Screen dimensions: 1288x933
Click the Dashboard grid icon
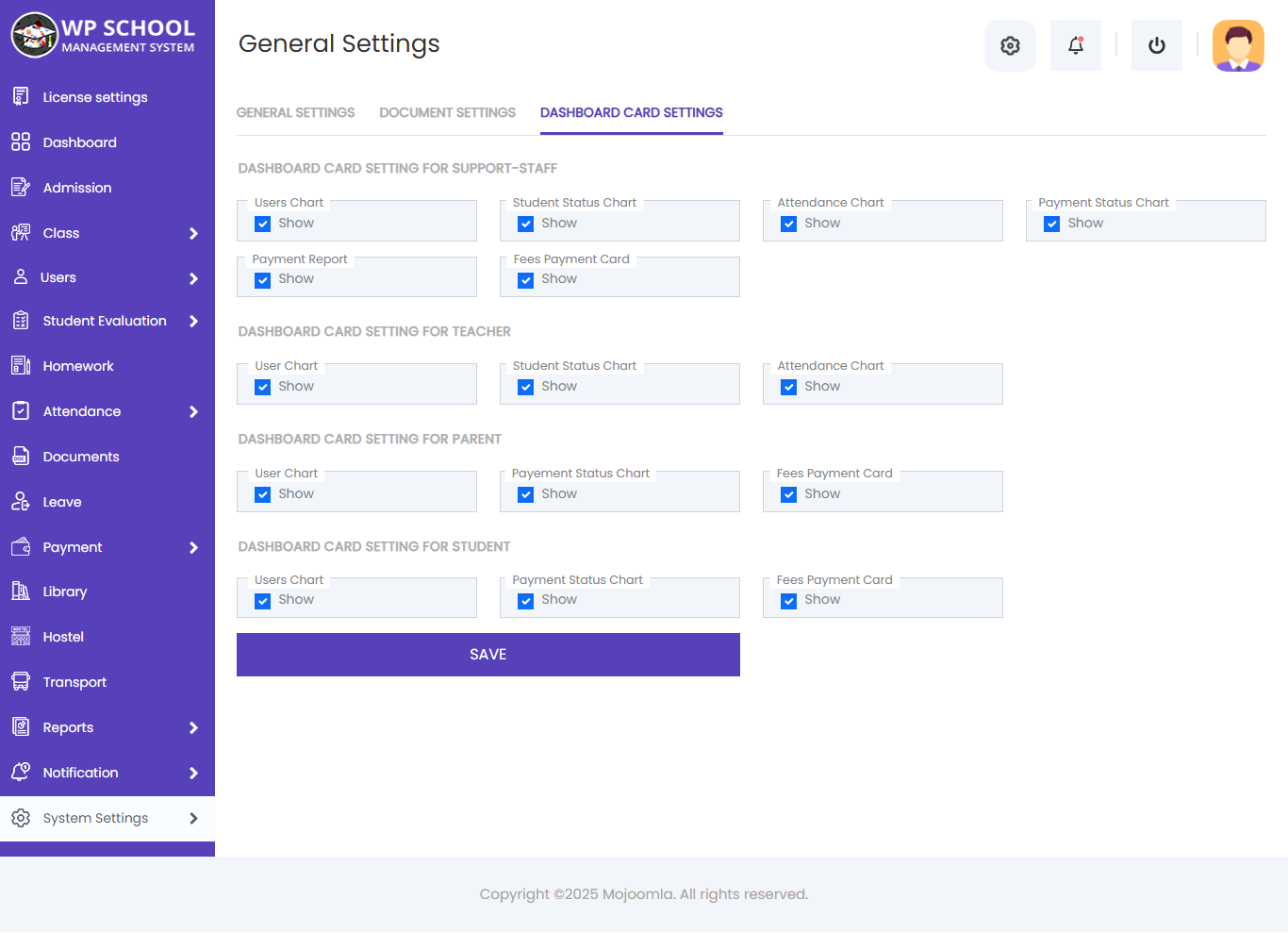click(21, 142)
